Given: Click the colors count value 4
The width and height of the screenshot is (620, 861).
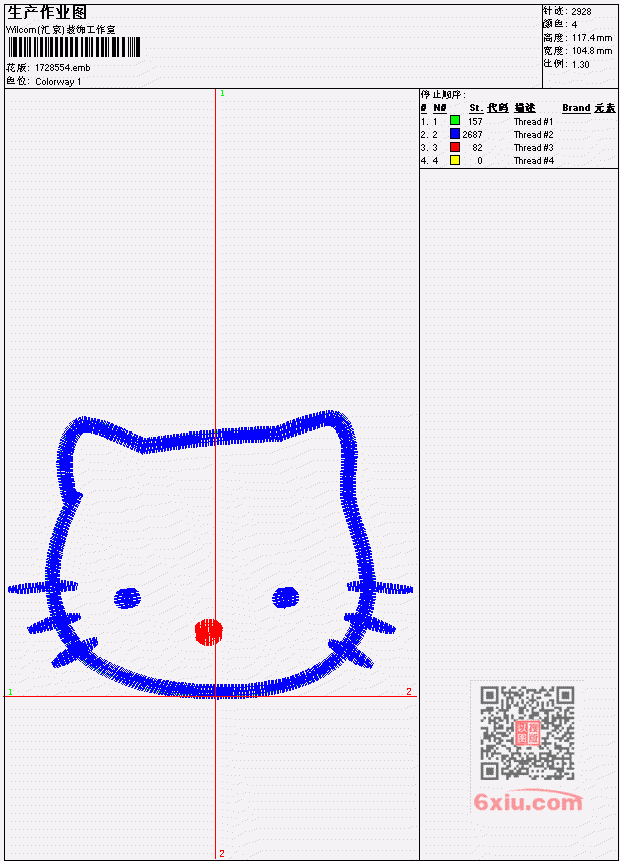Looking at the screenshot, I should 574,24.
